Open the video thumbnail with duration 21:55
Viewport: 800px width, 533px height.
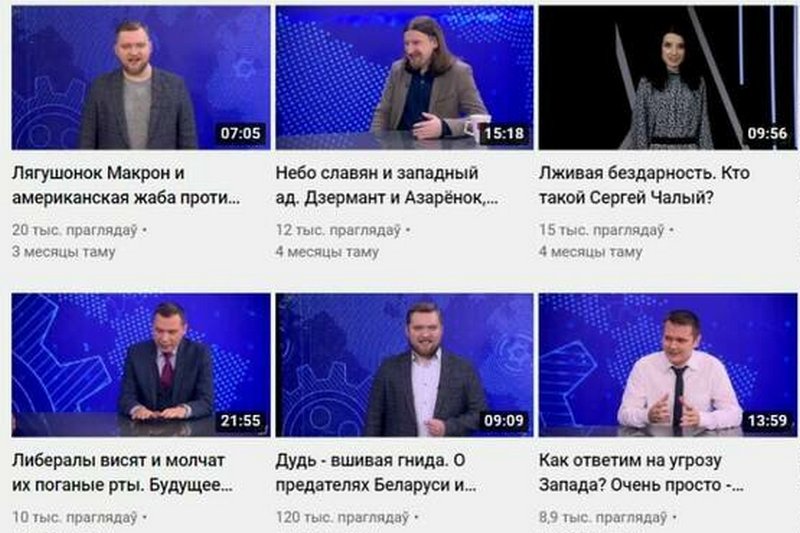[141, 365]
